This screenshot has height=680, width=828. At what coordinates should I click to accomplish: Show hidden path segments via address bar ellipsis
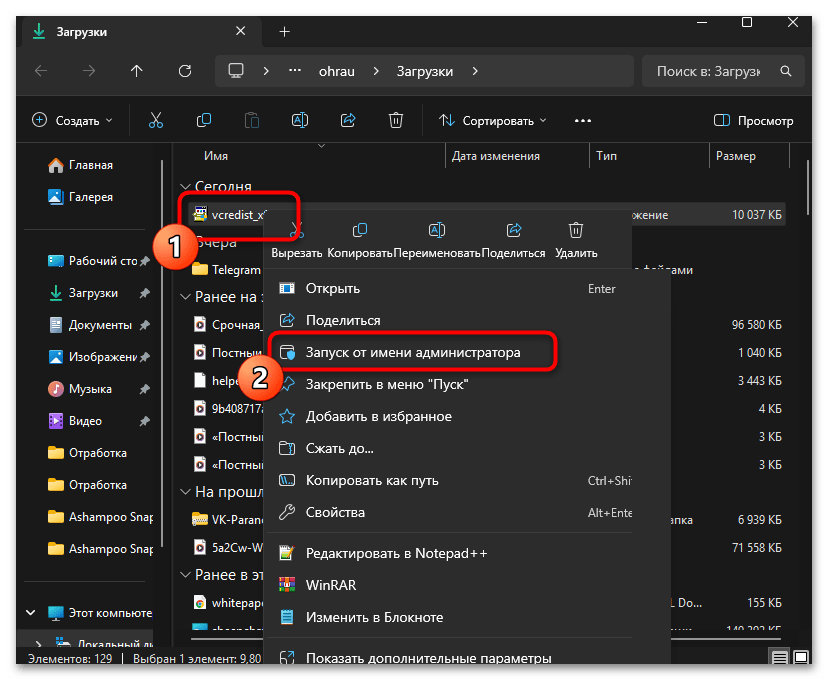coord(295,71)
